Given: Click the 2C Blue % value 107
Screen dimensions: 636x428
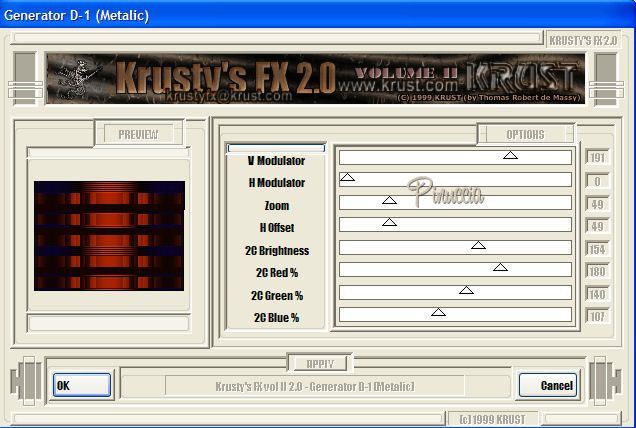Looking at the screenshot, I should (x=597, y=316).
